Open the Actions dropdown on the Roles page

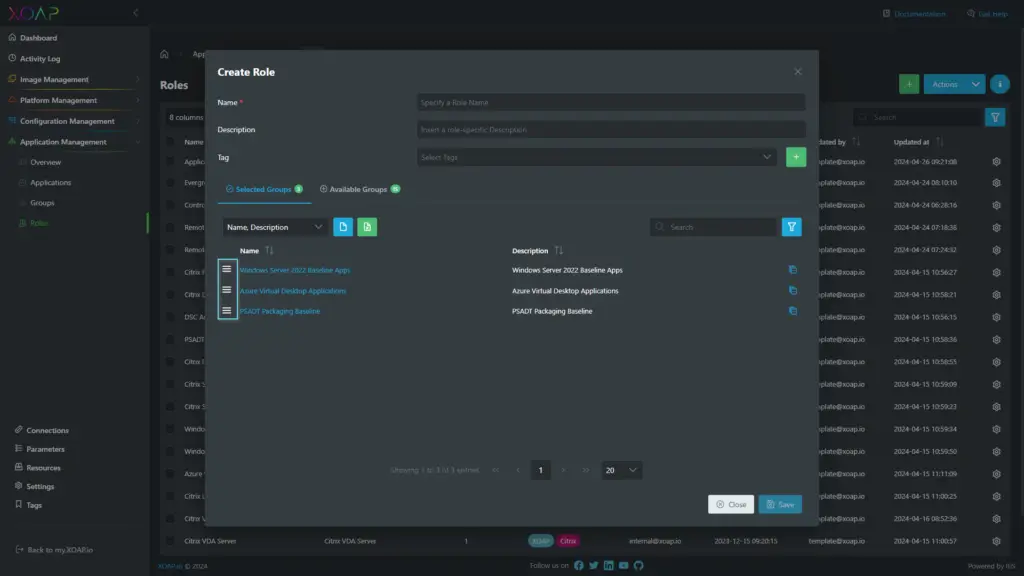click(953, 84)
